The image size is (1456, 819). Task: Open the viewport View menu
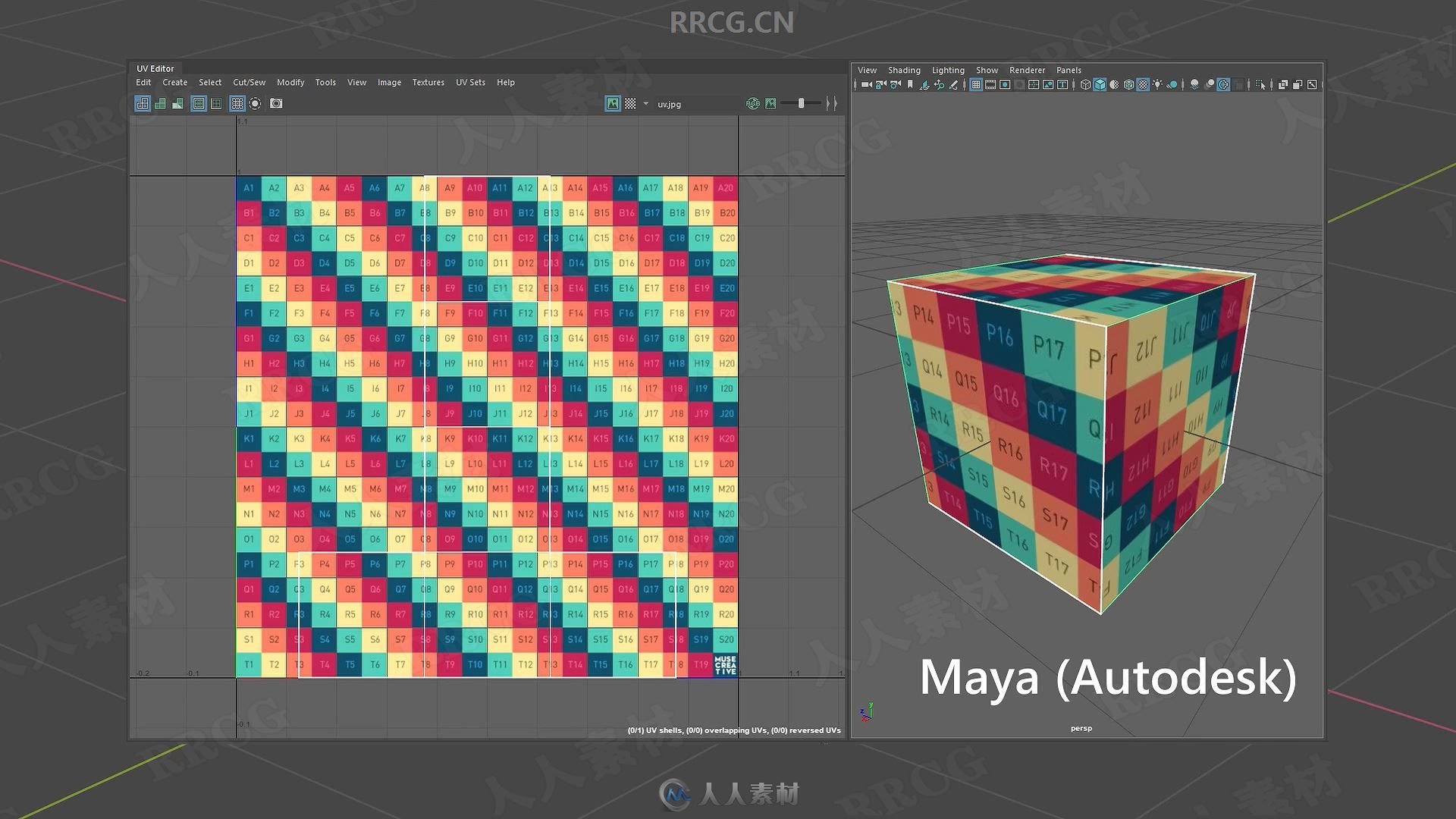coord(867,71)
